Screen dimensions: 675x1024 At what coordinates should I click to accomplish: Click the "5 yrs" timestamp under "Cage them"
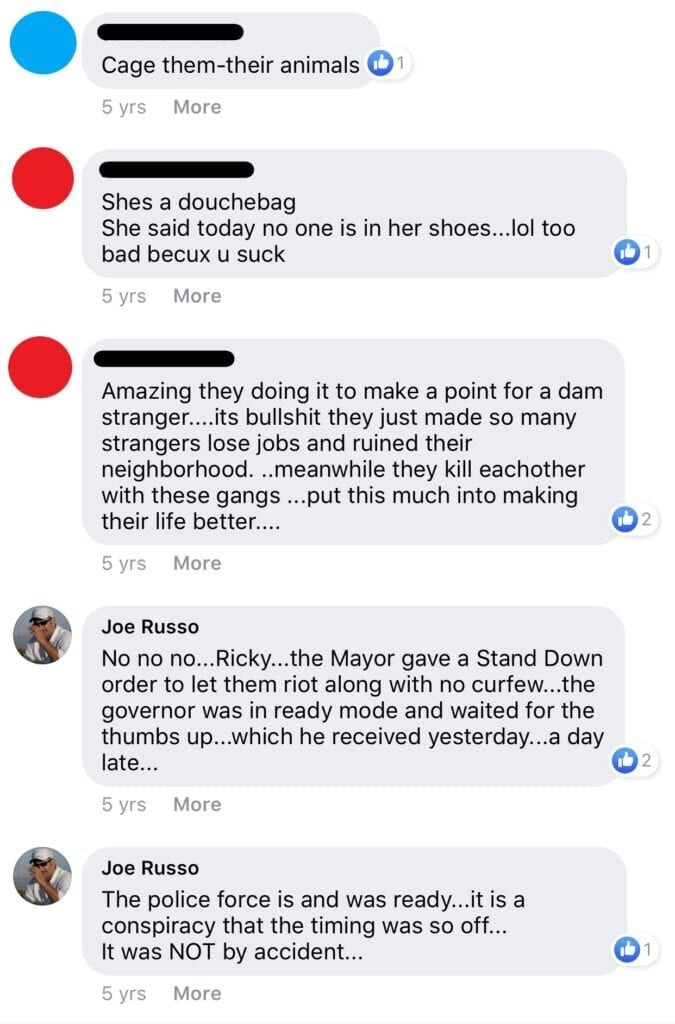(x=123, y=107)
